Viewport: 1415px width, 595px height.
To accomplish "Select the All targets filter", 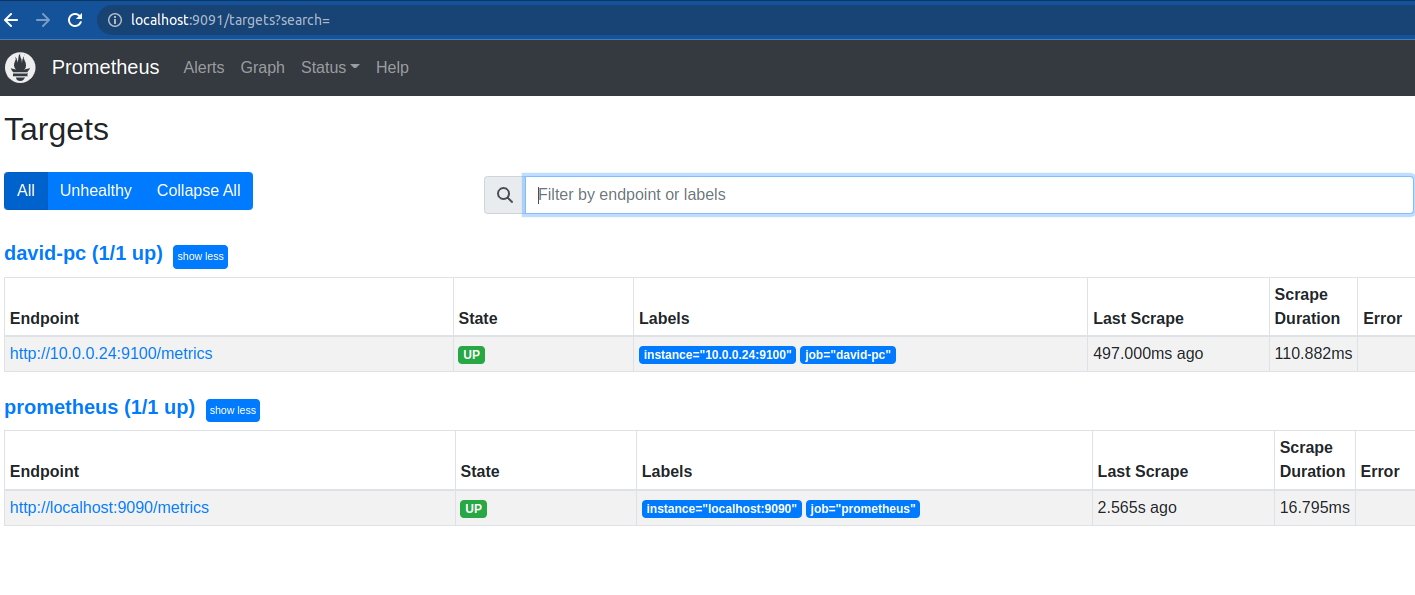I will (x=26, y=191).
